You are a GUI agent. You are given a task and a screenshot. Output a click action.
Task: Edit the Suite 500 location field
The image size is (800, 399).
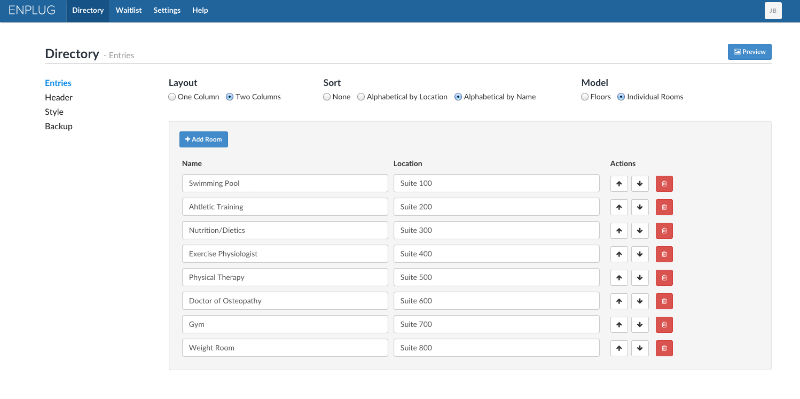[x=496, y=278]
